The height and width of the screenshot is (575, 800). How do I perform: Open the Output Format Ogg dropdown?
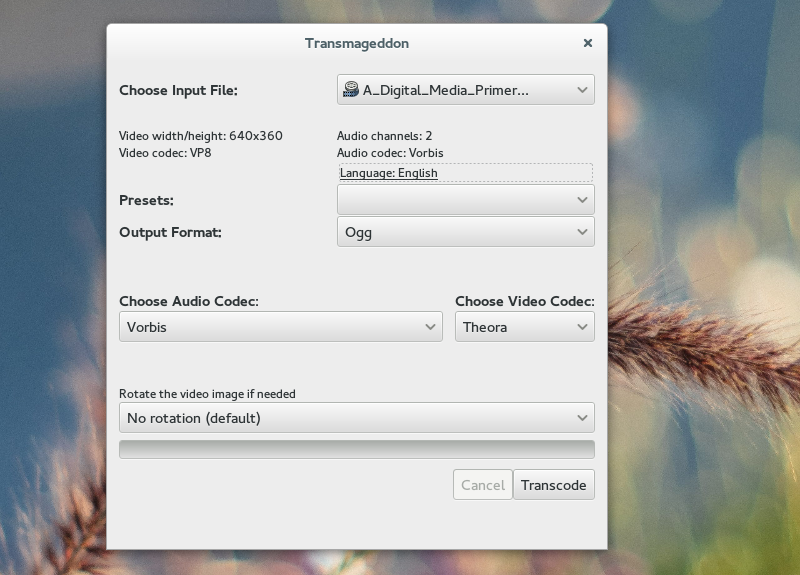pyautogui.click(x=465, y=232)
